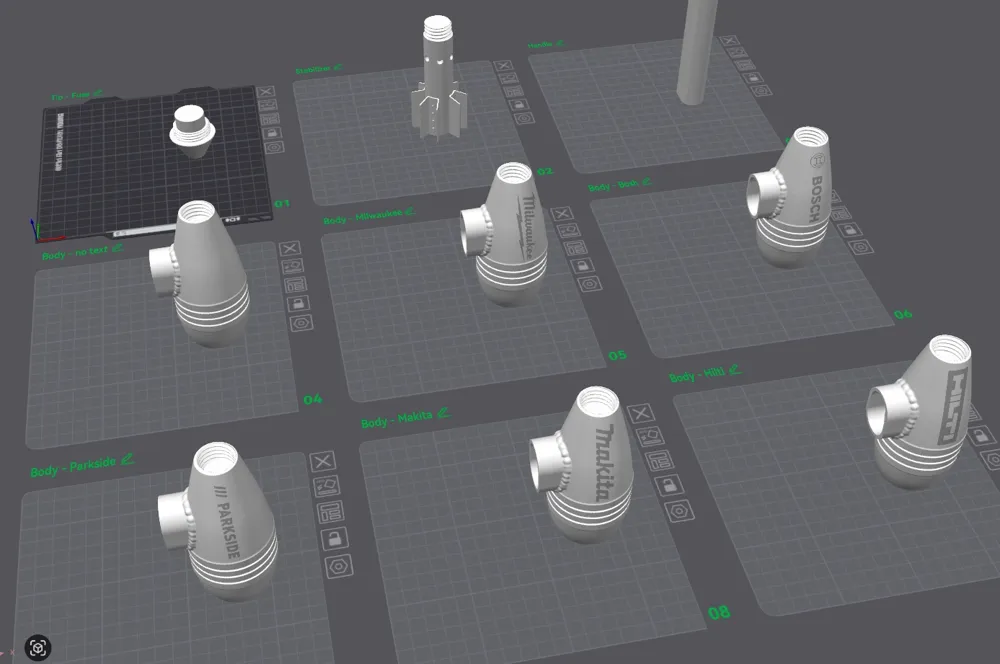
Task: Arrange objects on Body - Makita plate
Action: click(x=659, y=460)
